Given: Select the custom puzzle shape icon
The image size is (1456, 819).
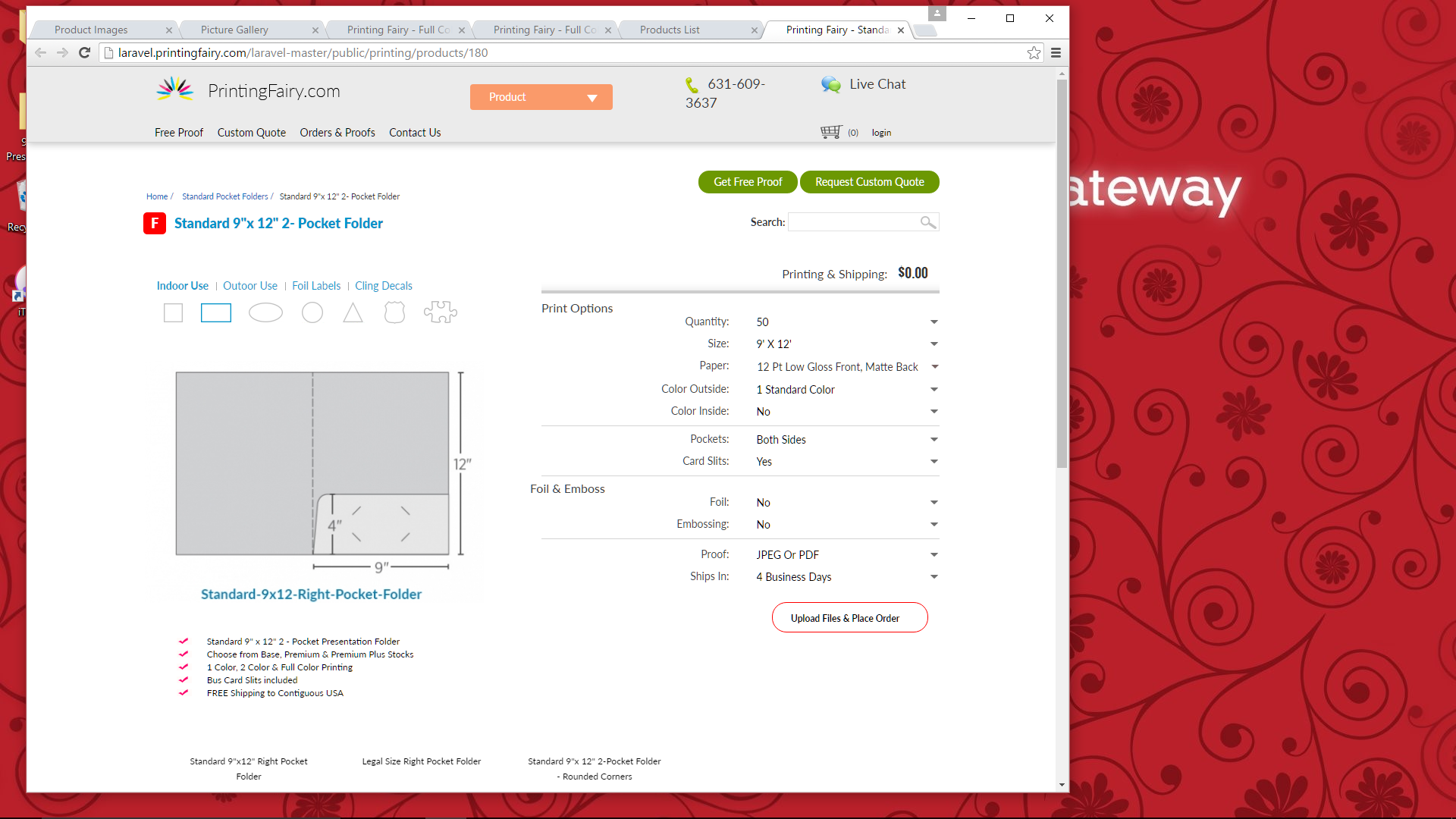Looking at the screenshot, I should tap(441, 312).
